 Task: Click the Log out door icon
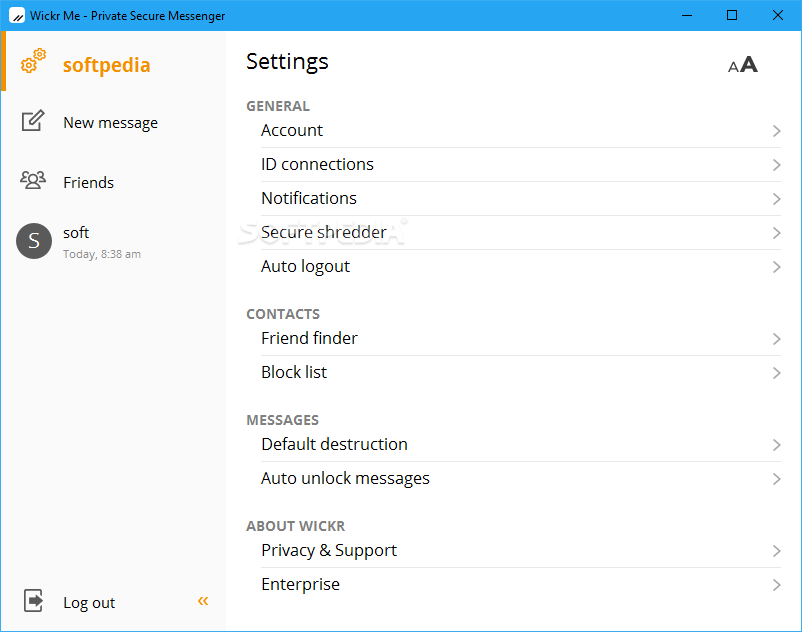click(x=34, y=600)
